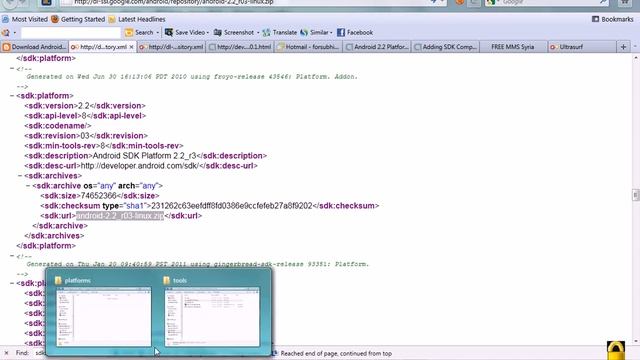This screenshot has width=640, height=360.
Task: Switch to Download Android tab
Action: pyautogui.click(x=34, y=47)
